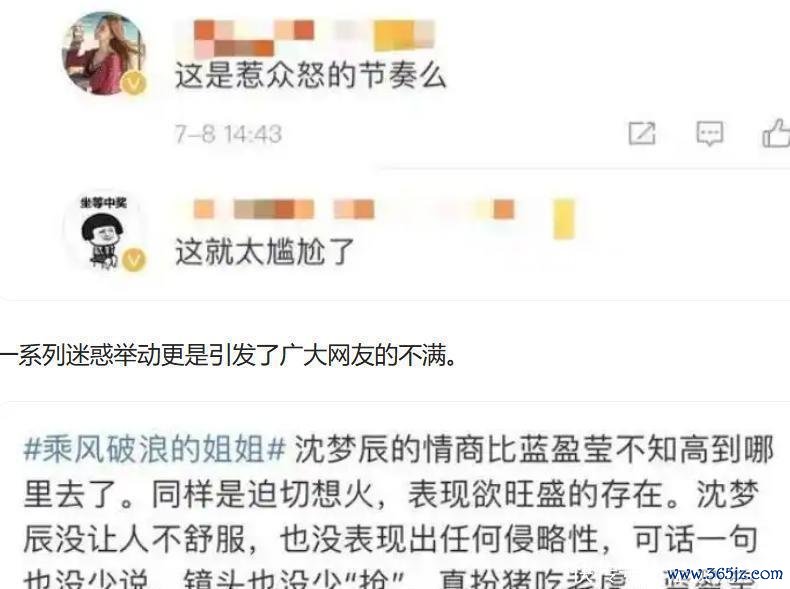Click the article sentence about 广大网友的不满
Screen dimensions: 790x589
coord(228,356)
